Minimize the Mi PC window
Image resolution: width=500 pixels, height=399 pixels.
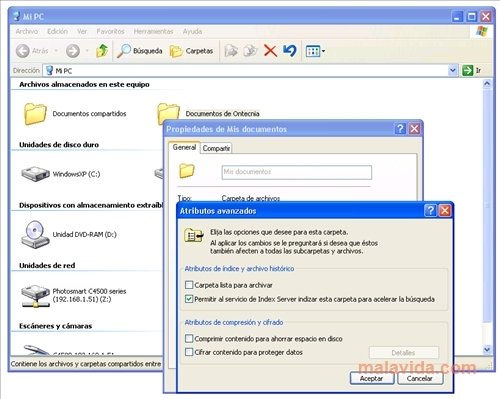tap(457, 16)
